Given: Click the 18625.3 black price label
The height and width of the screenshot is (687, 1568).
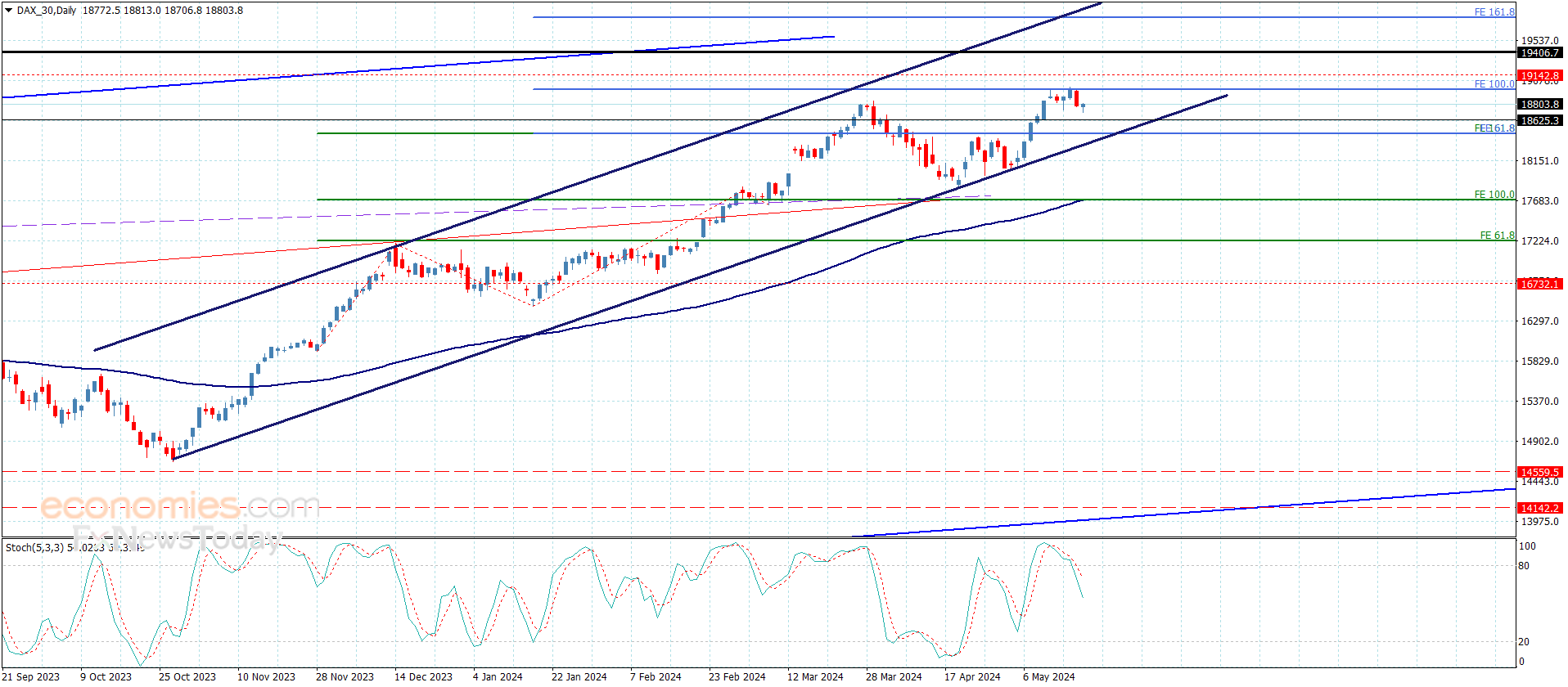Looking at the screenshot, I should tap(1539, 120).
